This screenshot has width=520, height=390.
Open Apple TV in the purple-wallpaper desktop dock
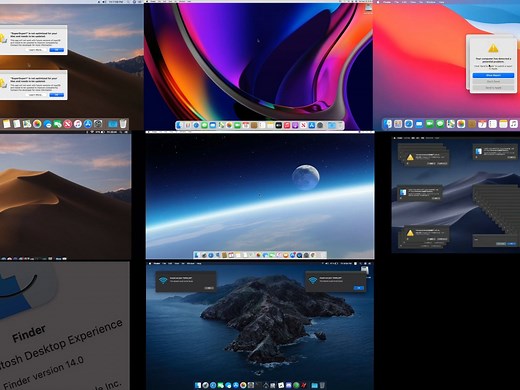point(278,125)
